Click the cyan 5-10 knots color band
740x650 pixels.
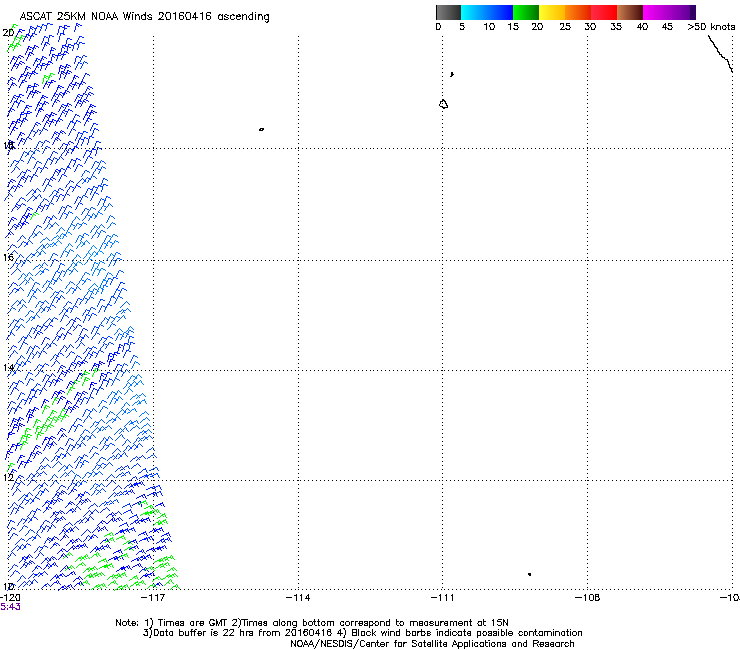click(474, 12)
